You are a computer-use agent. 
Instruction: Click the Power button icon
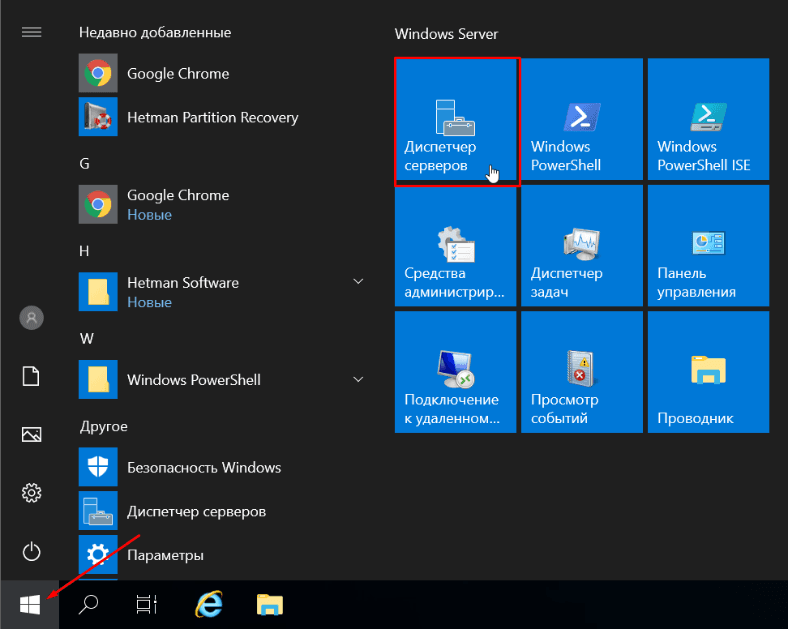[31, 551]
